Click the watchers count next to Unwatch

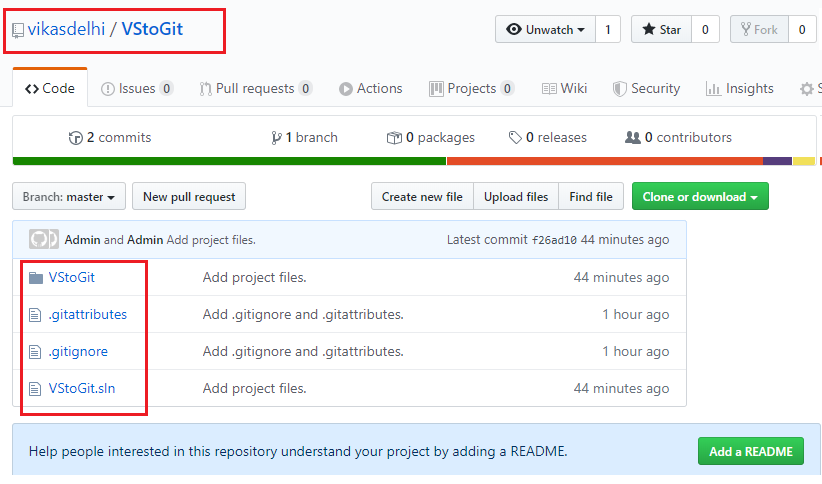pos(608,29)
